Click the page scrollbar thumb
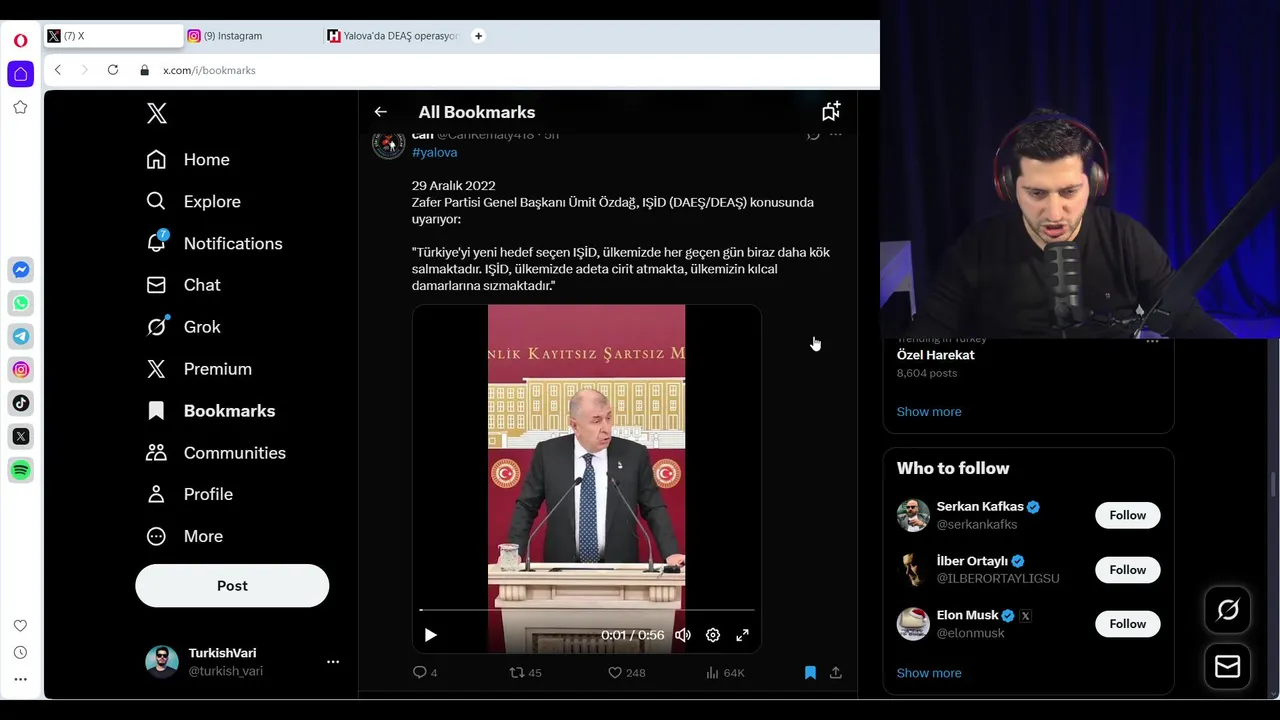 1274,485
